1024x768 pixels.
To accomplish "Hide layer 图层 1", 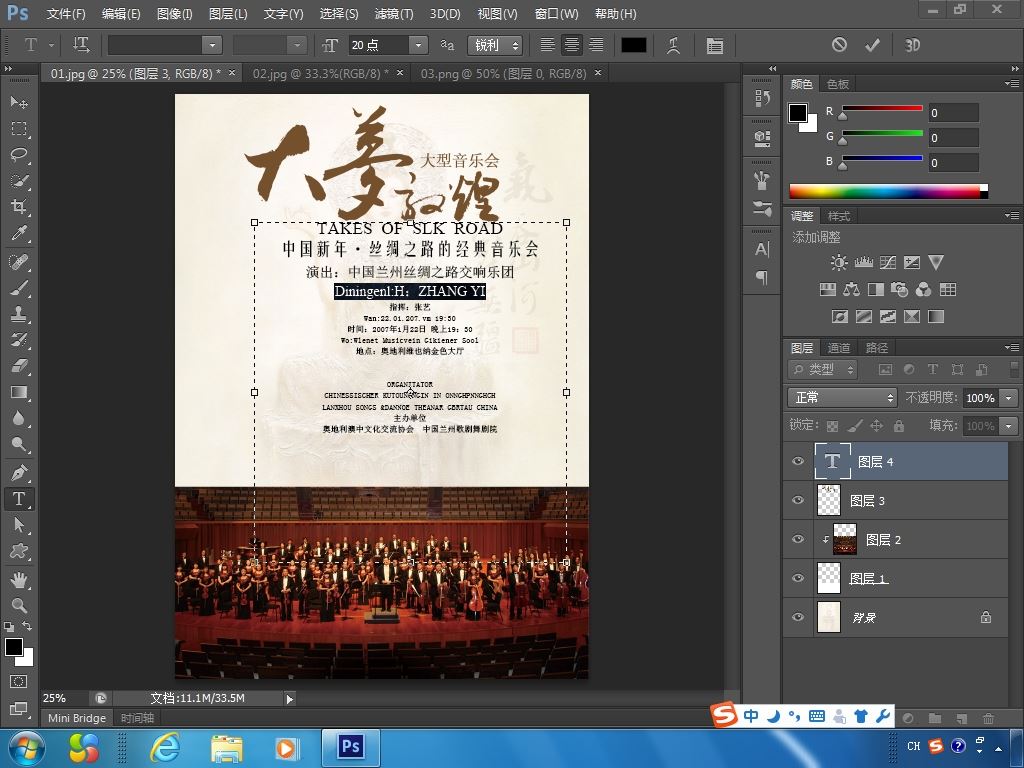I will tap(798, 579).
